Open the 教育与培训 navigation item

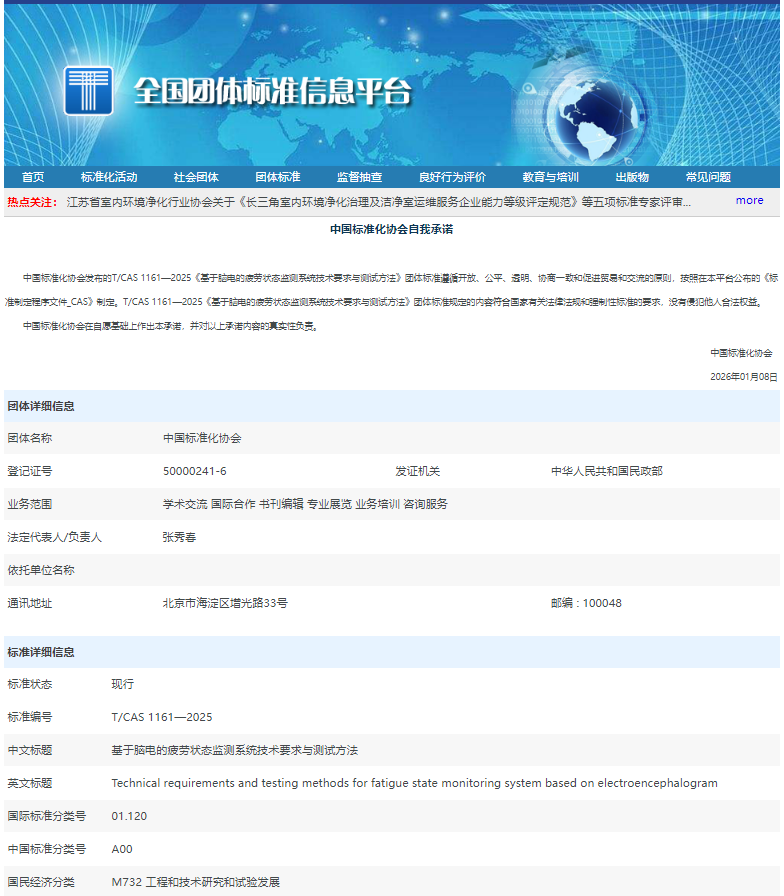[550, 177]
